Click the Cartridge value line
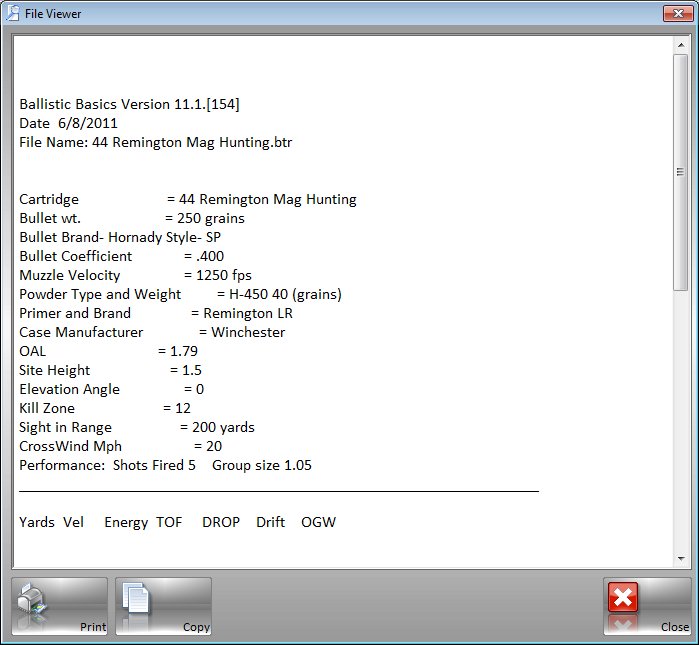This screenshot has height=645, width=699. (187, 199)
